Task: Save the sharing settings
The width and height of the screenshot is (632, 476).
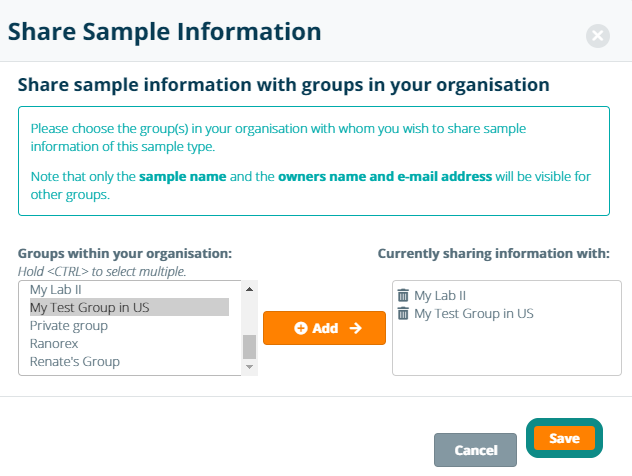Action: coord(564,439)
